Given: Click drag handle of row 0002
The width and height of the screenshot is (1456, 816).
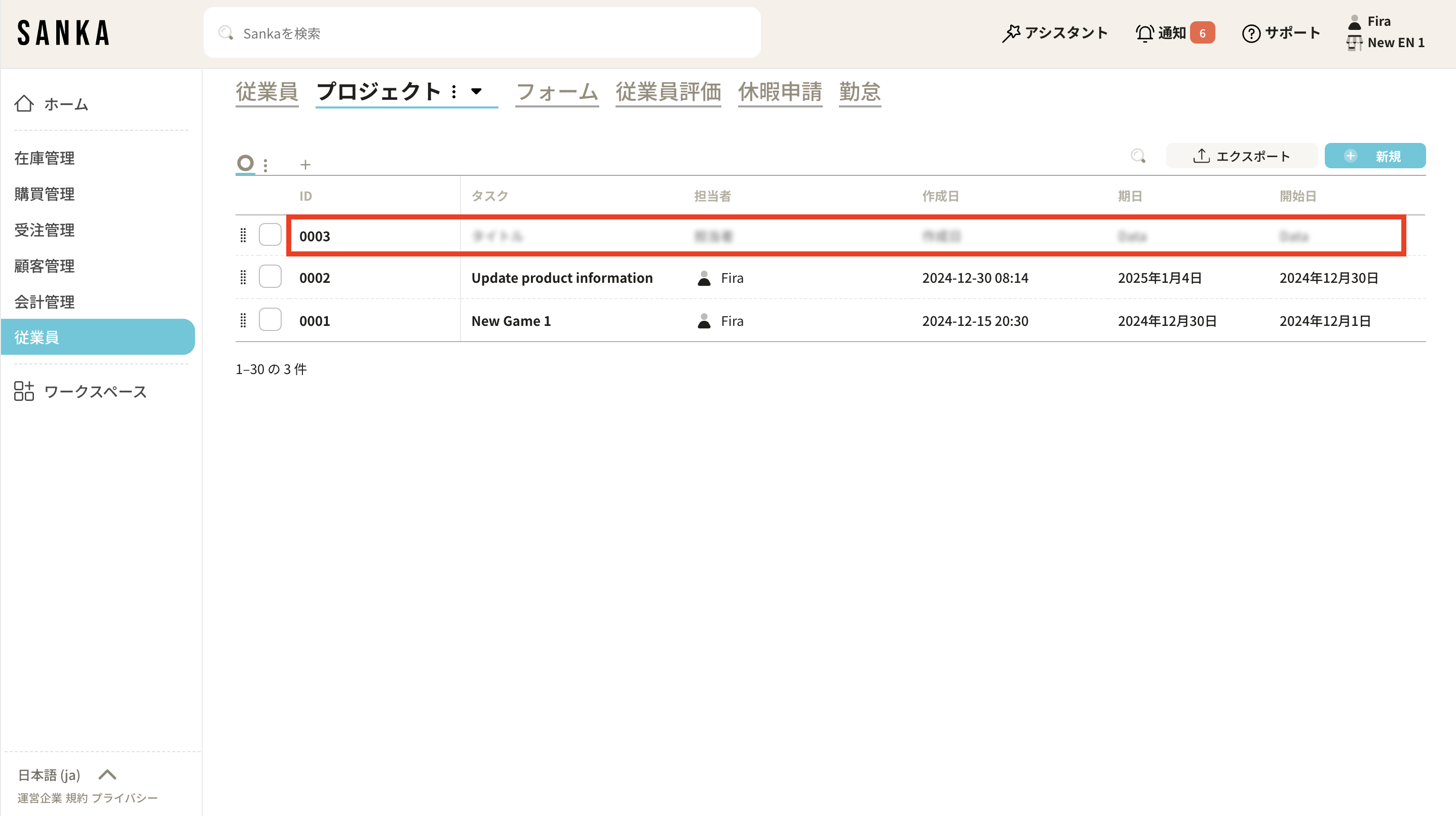Looking at the screenshot, I should pyautogui.click(x=243, y=277).
